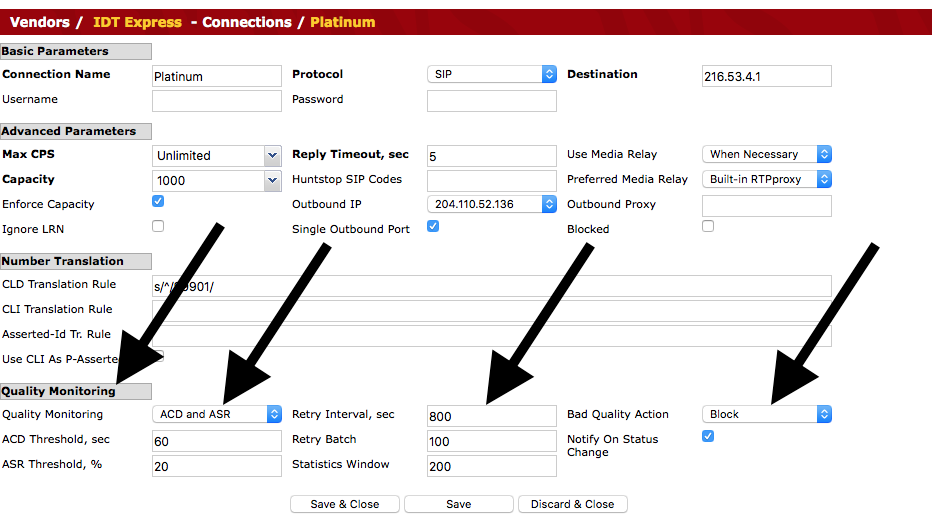Click the Connections breadcrumb link
The height and width of the screenshot is (529, 932).
pos(247,22)
